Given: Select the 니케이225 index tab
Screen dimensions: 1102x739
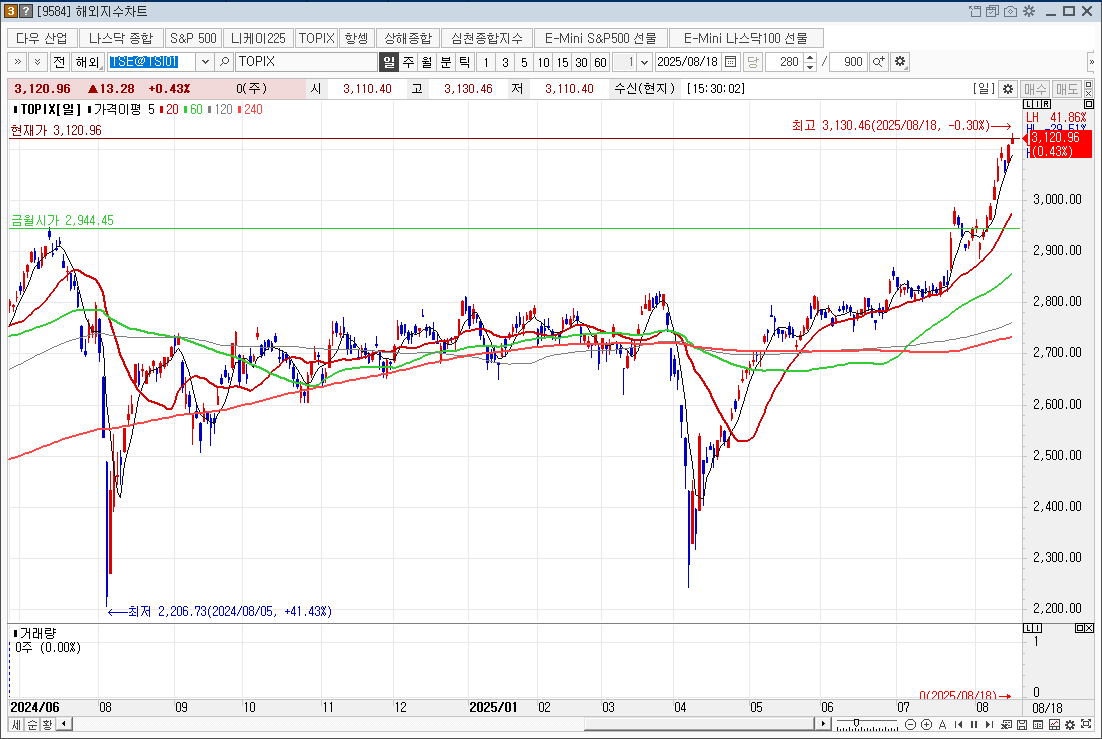Looking at the screenshot, I should [x=258, y=38].
